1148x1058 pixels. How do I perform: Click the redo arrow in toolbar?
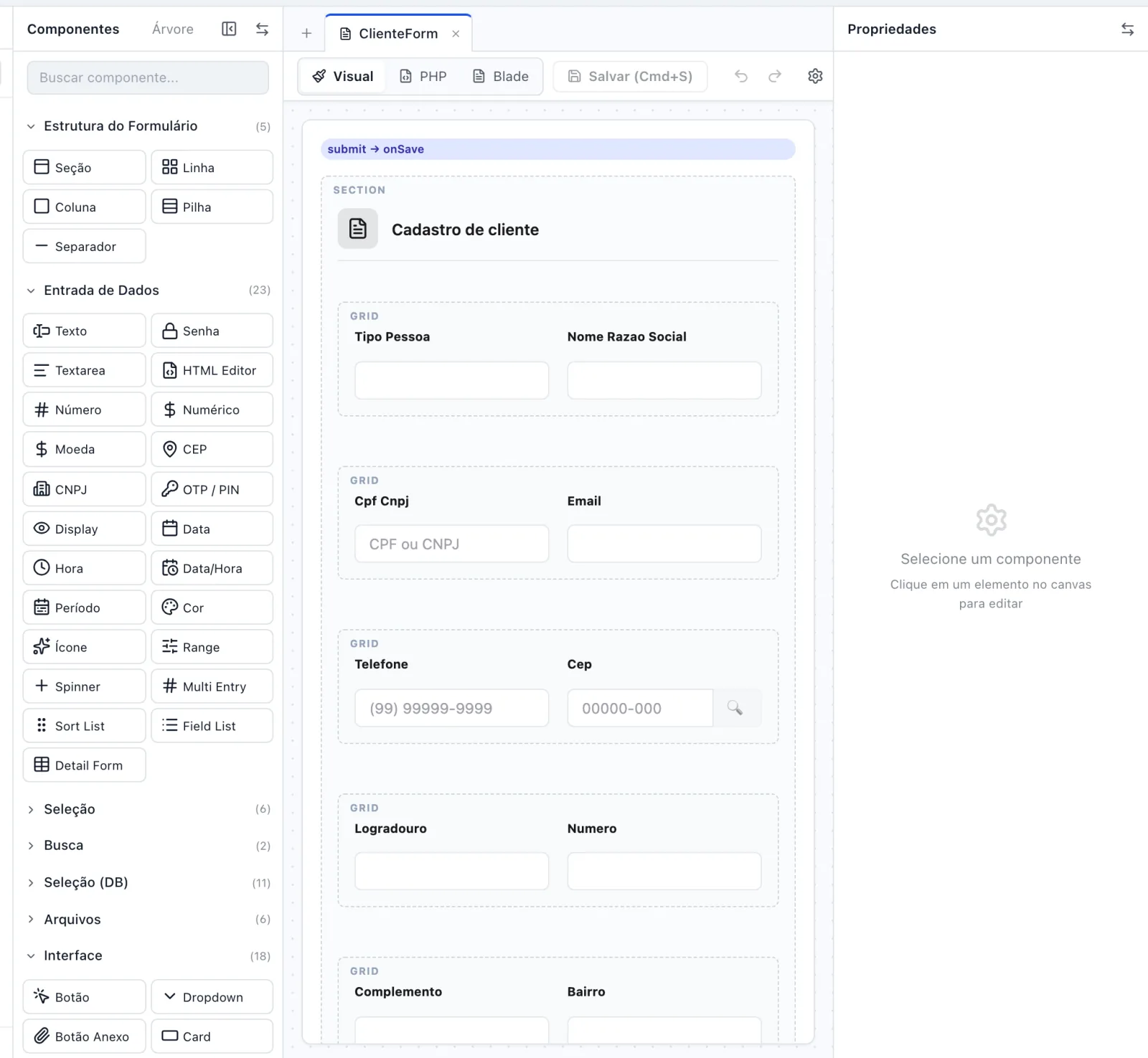[775, 76]
